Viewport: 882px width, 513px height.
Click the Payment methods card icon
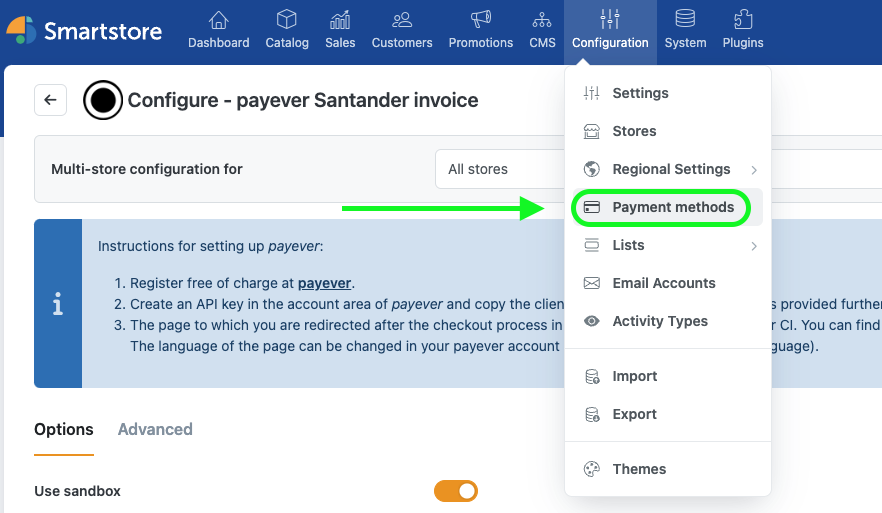coord(592,207)
